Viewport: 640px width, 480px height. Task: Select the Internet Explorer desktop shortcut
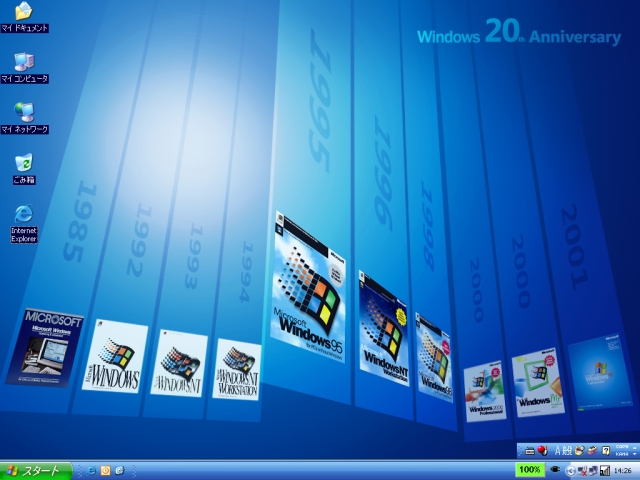coord(24,224)
